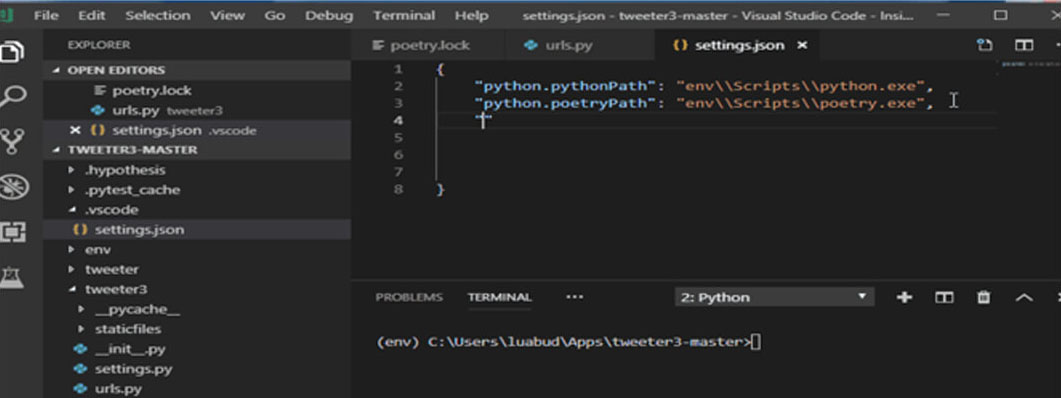
Task: Open the Extensions view in activity bar
Action: pyautogui.click(x=12, y=231)
